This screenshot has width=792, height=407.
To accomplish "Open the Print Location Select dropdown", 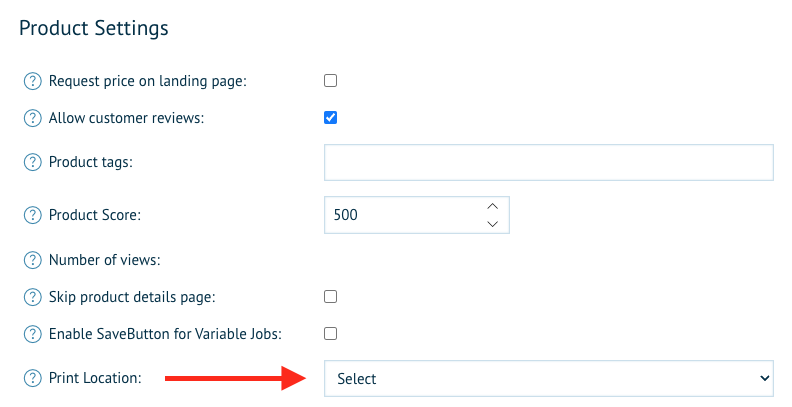I will [549, 378].
